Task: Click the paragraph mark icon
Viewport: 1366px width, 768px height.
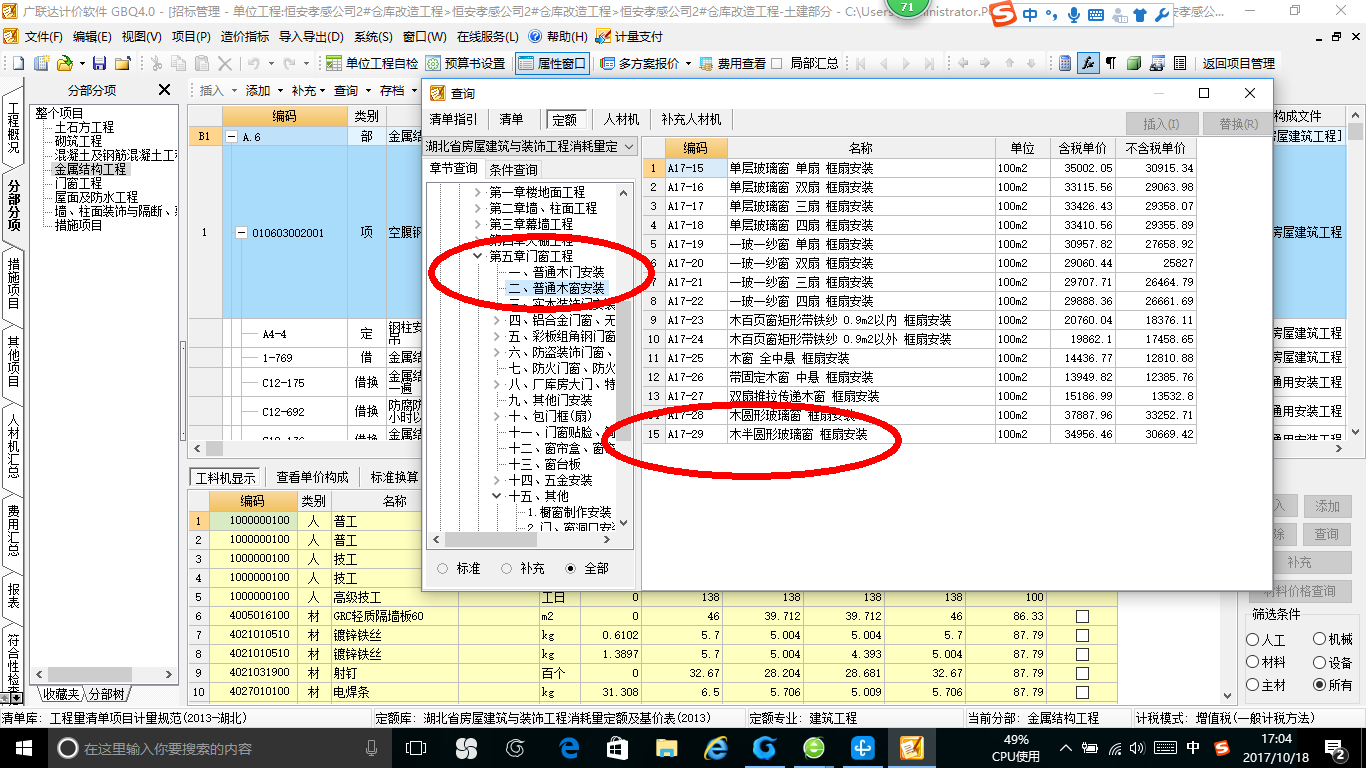Action: (1110, 63)
